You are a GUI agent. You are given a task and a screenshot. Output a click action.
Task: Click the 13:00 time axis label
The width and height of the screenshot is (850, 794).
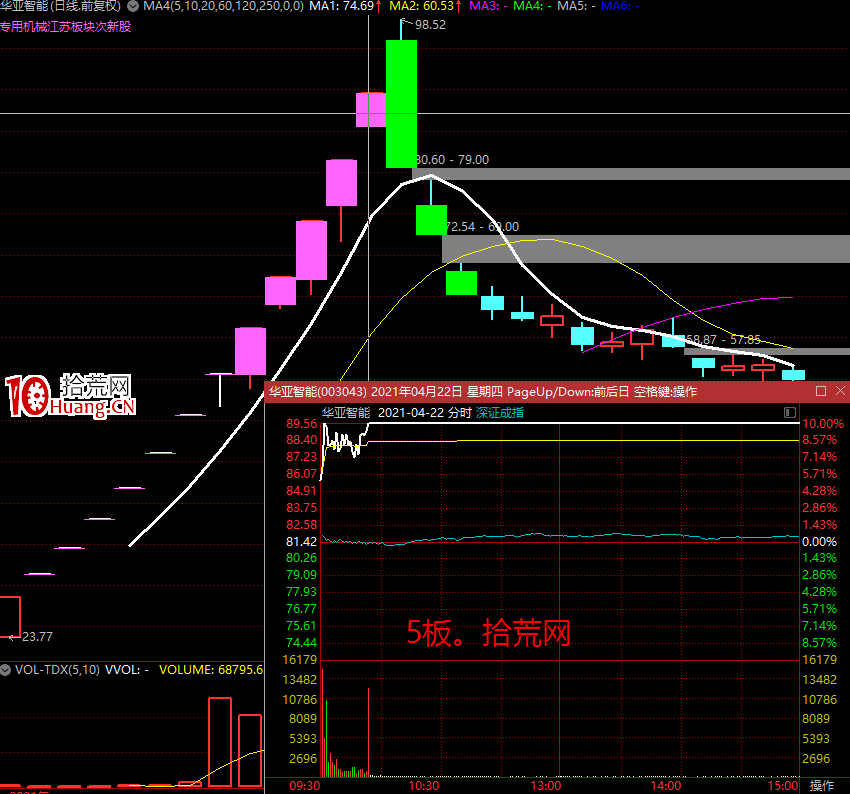pyautogui.click(x=545, y=786)
